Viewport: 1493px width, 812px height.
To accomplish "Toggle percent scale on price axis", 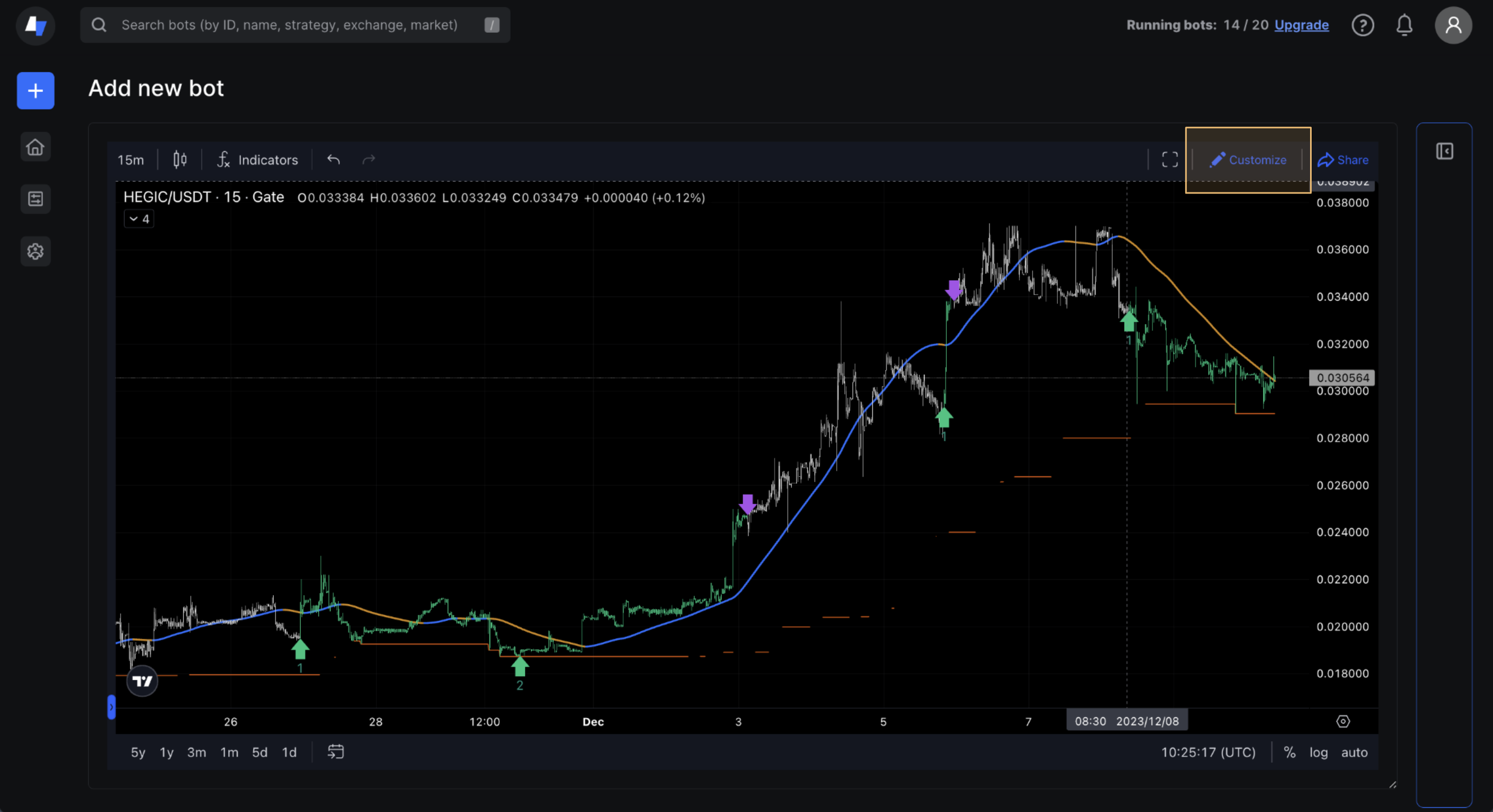I will (1289, 752).
